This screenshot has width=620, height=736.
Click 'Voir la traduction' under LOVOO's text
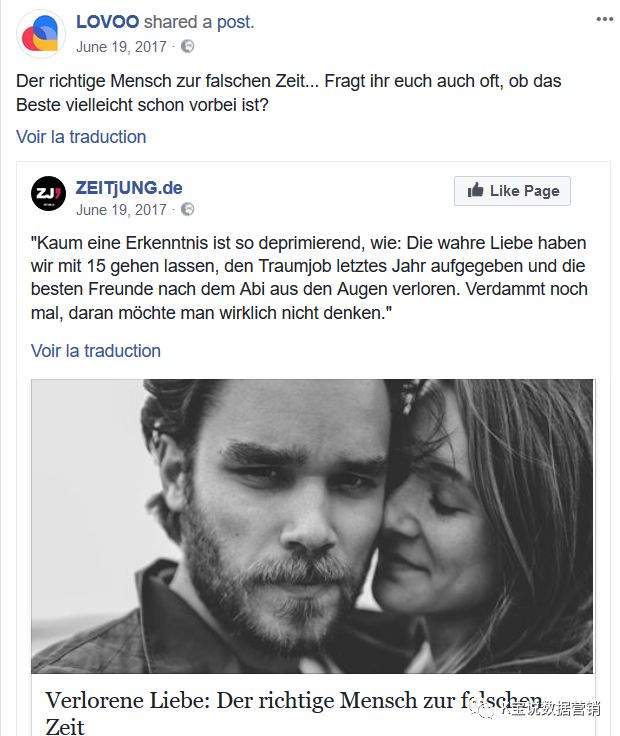click(x=81, y=137)
